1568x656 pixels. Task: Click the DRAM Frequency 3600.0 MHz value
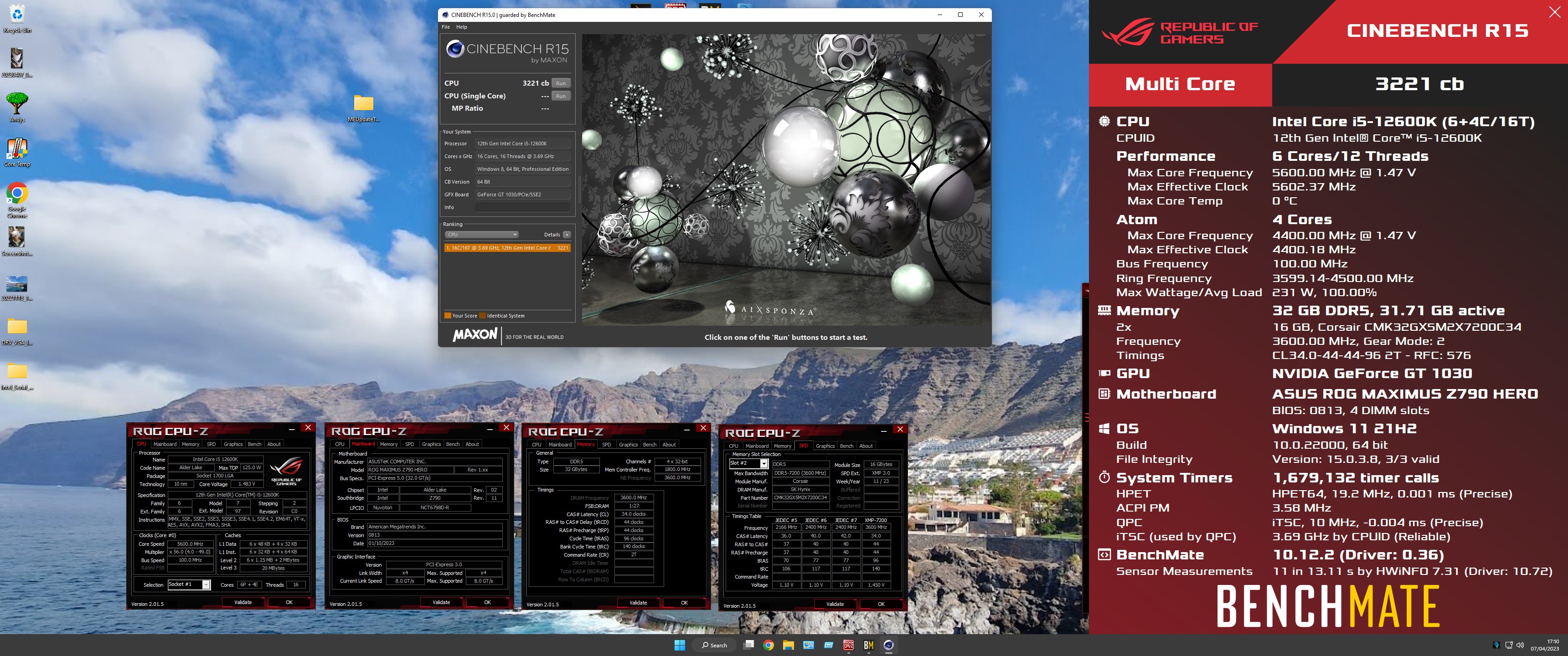point(634,498)
